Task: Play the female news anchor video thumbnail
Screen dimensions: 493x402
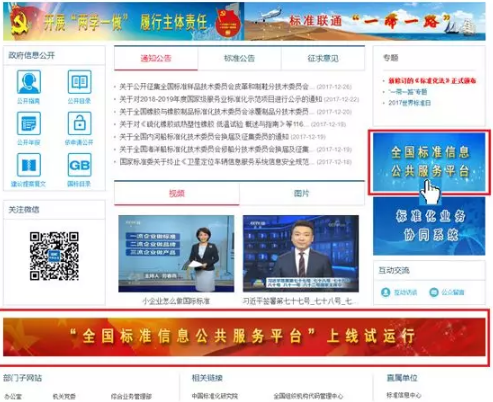Action: (x=176, y=254)
